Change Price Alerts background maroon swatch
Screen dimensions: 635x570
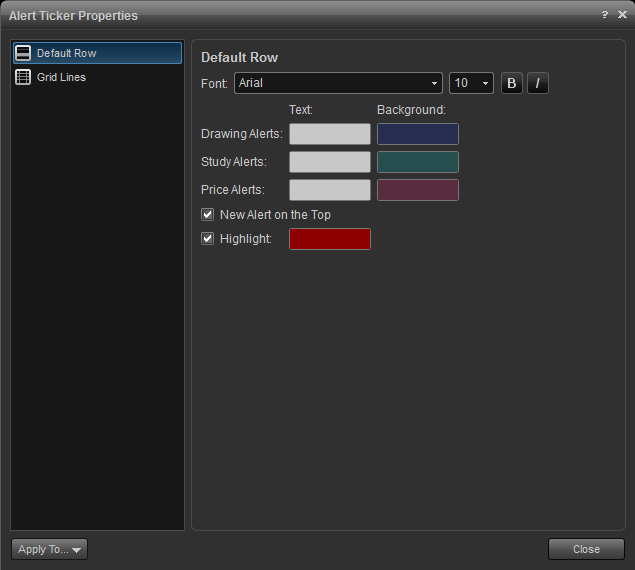click(x=418, y=190)
